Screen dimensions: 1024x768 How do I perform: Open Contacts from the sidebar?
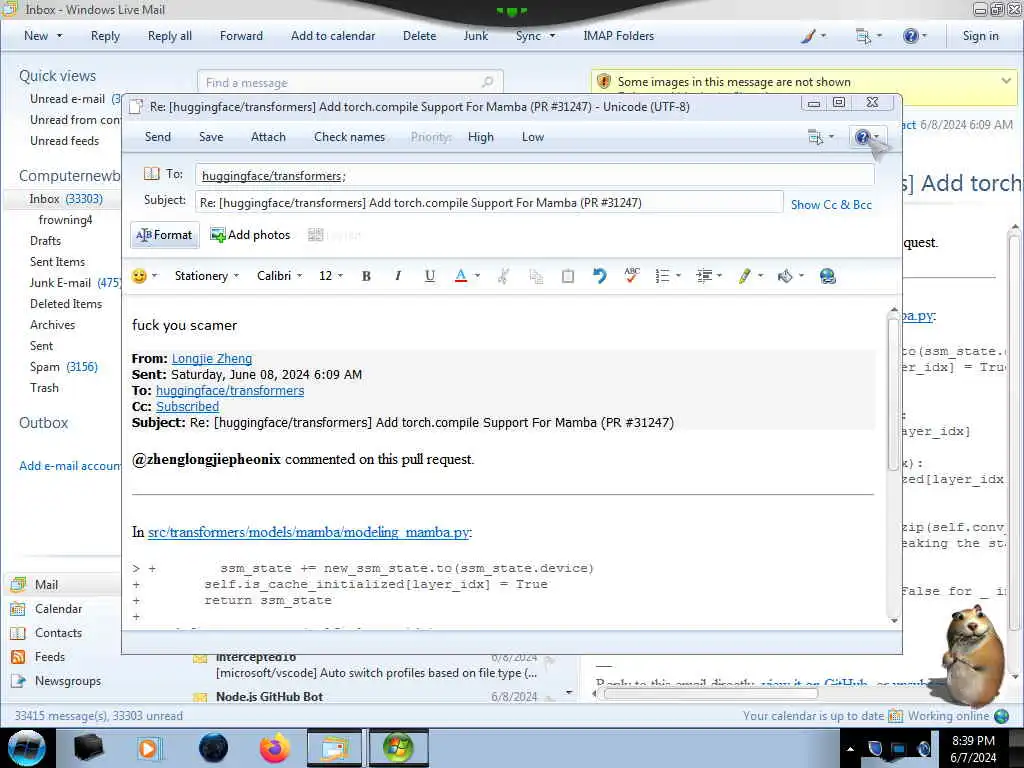pyautogui.click(x=58, y=633)
